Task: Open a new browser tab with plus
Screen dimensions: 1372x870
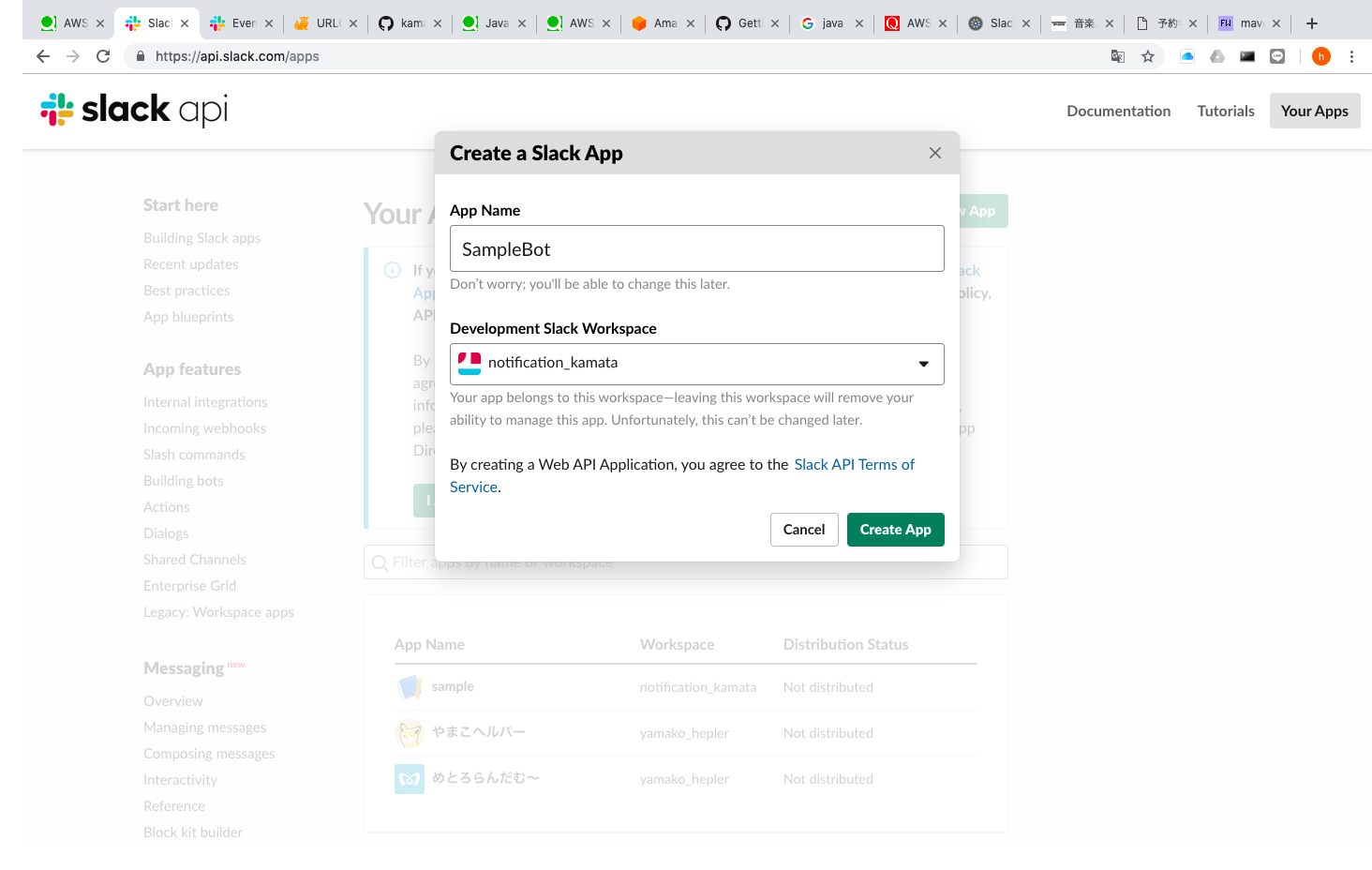Action: (1312, 23)
